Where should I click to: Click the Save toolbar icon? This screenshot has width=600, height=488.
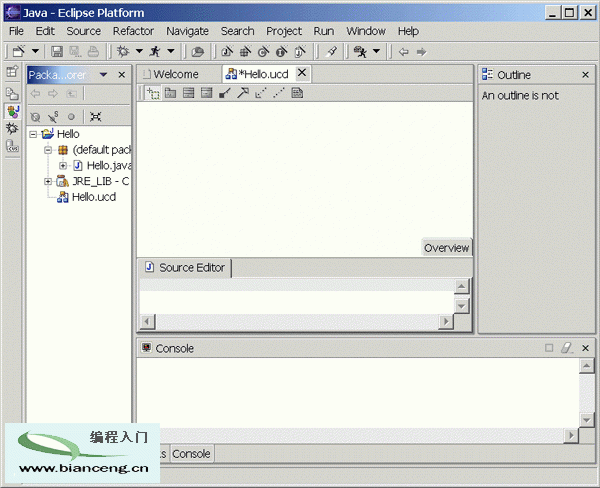[57, 51]
